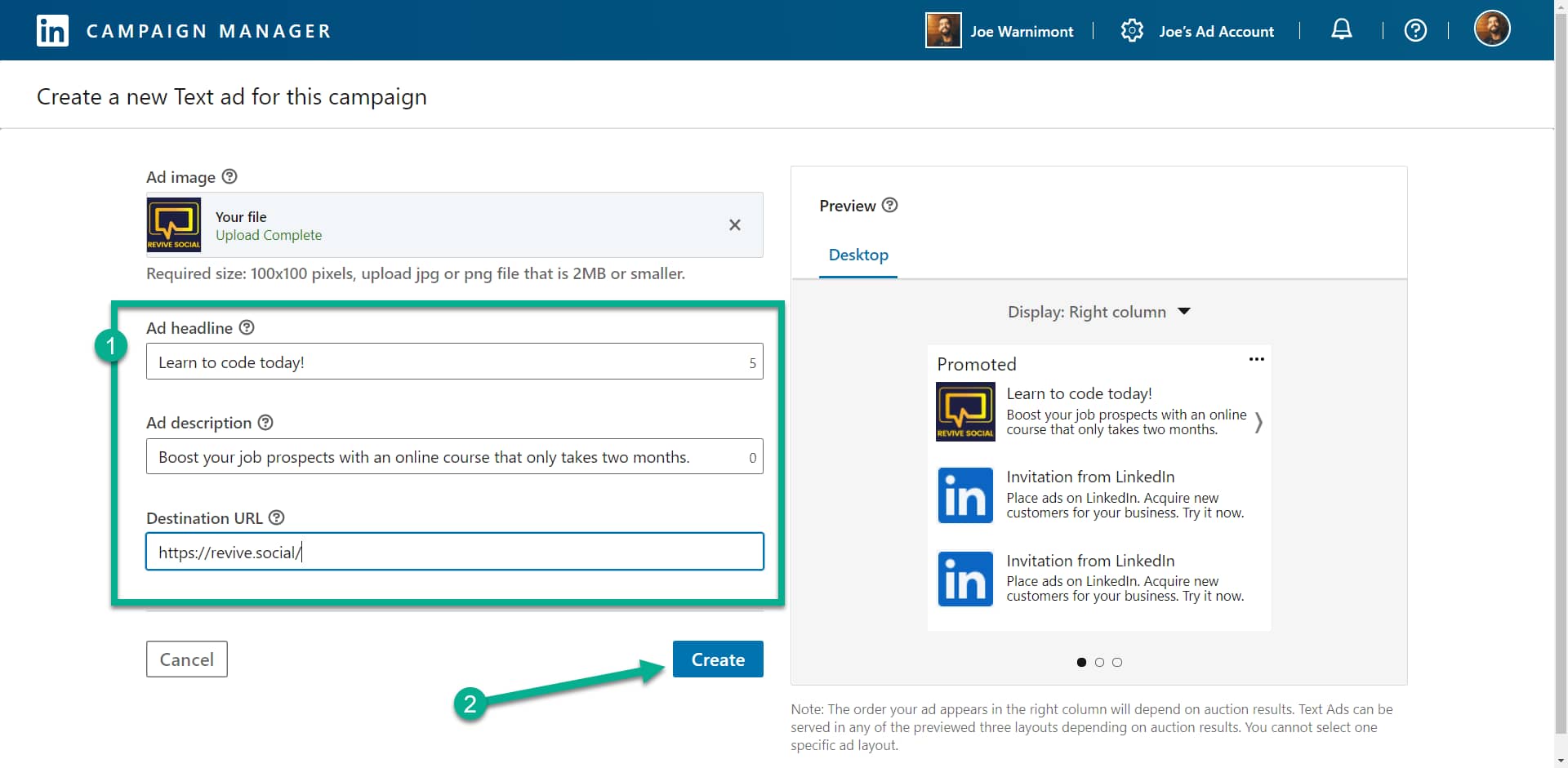Expand the Display: Right column dropdown

1099,312
